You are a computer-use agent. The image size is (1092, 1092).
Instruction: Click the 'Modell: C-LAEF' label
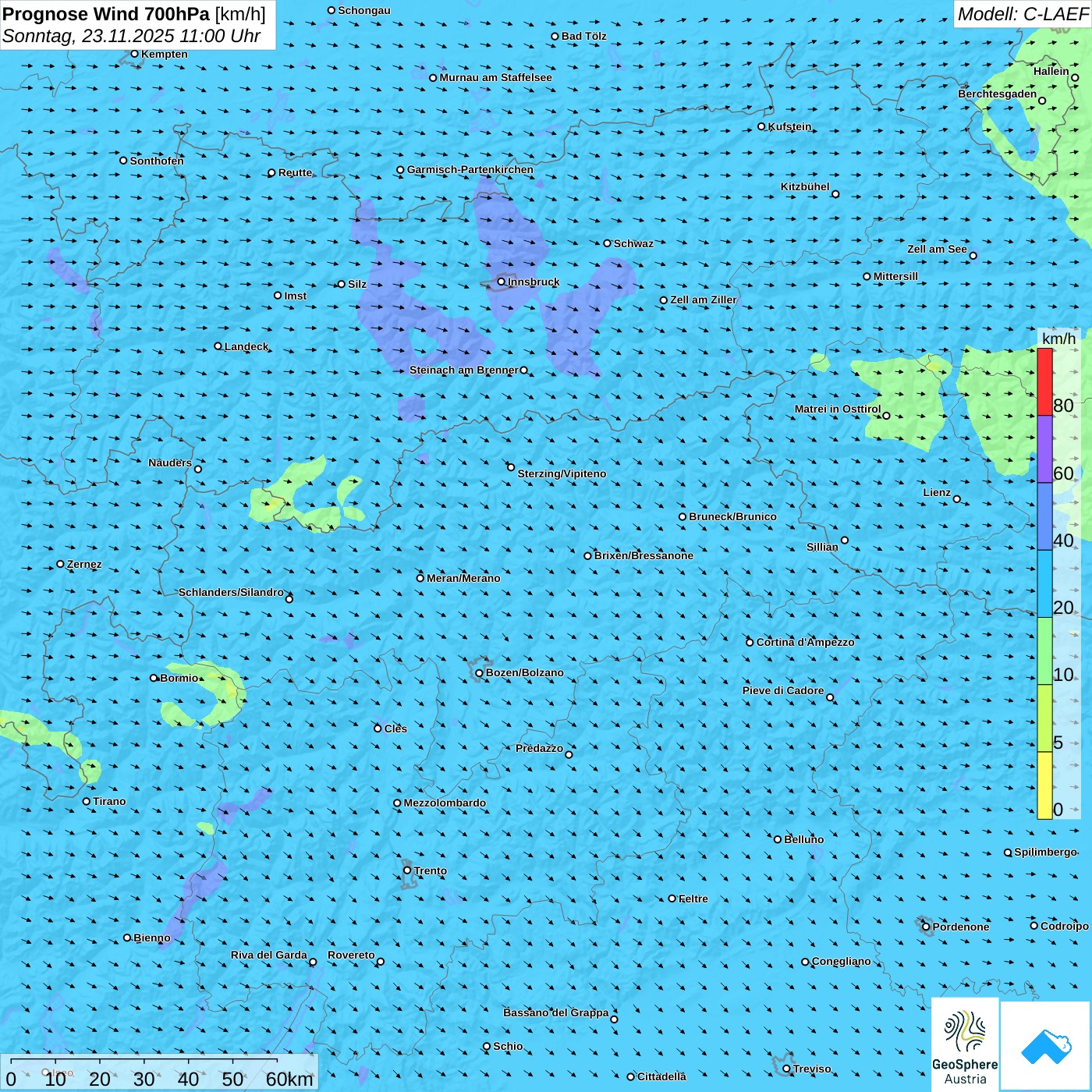1023,14
